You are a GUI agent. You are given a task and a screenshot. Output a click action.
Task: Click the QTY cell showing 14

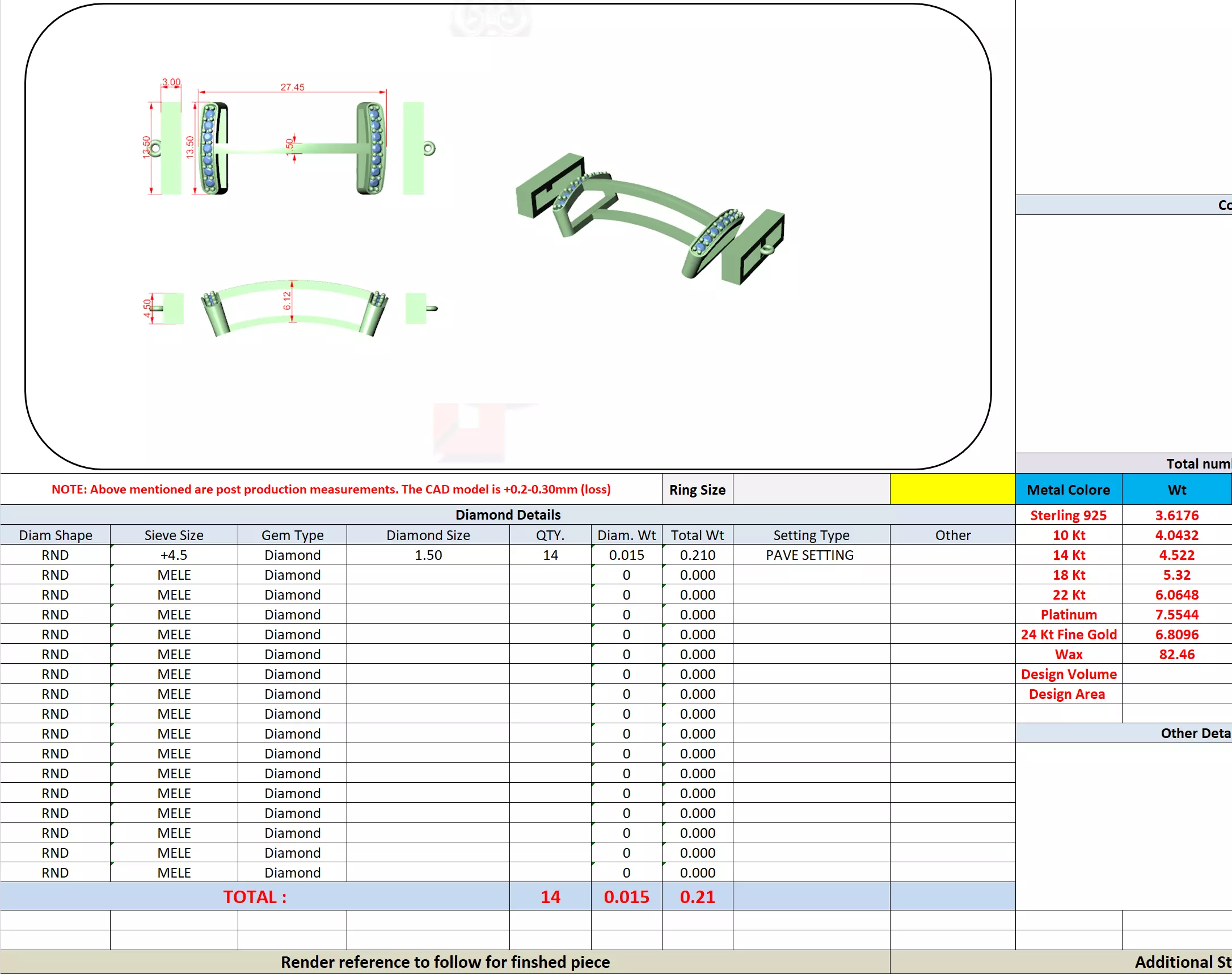[550, 555]
